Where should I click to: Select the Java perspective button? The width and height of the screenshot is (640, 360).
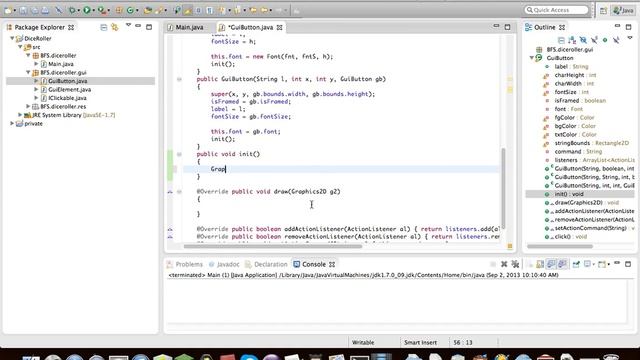tap(623, 11)
